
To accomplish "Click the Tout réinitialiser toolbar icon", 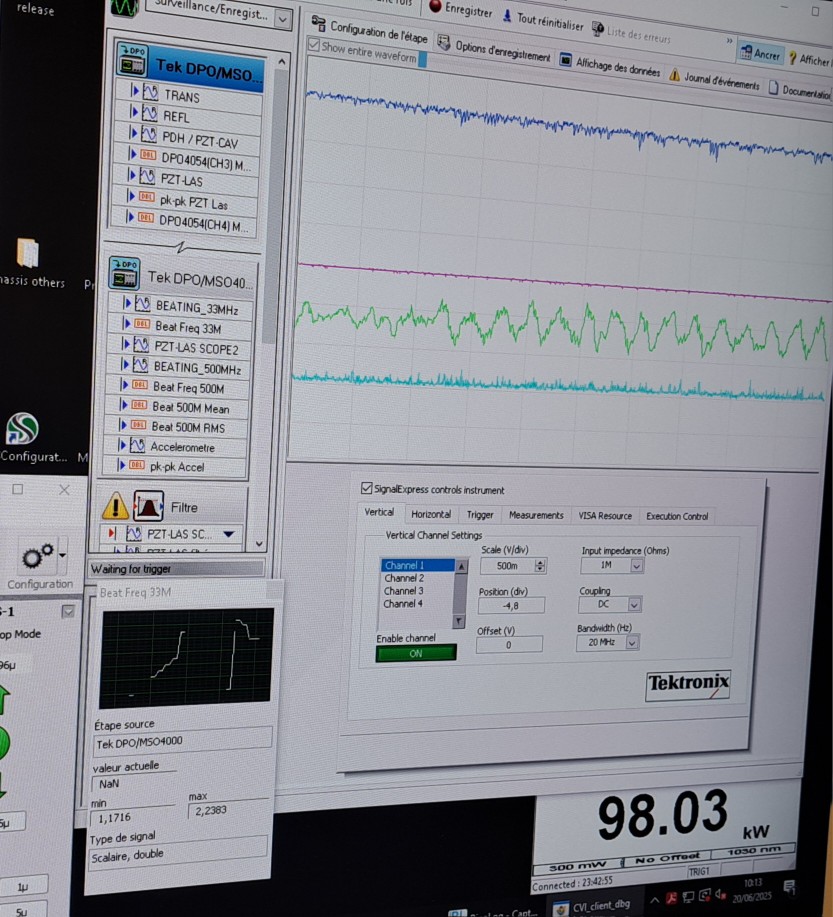I will pos(508,16).
